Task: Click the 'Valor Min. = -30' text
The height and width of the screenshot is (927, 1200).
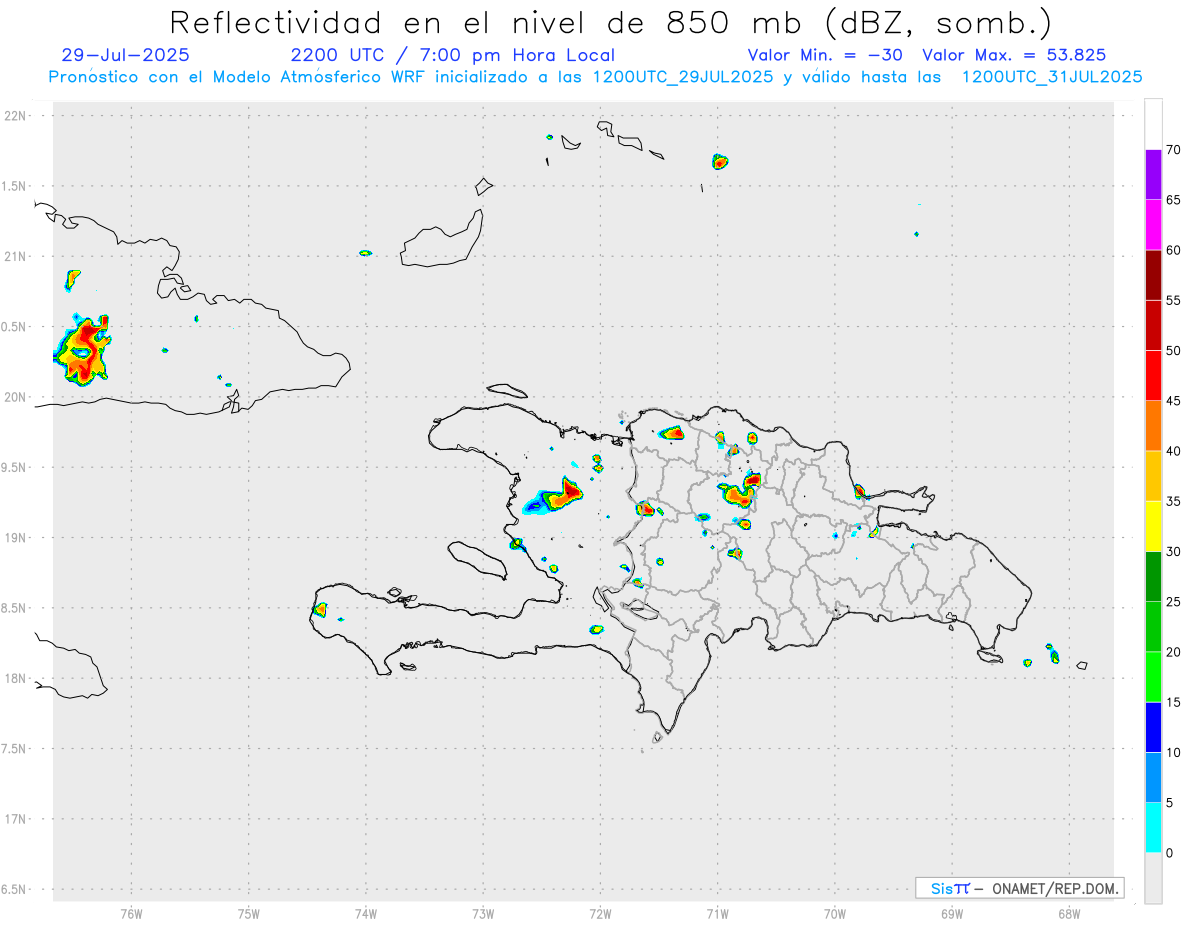Action: [827, 56]
